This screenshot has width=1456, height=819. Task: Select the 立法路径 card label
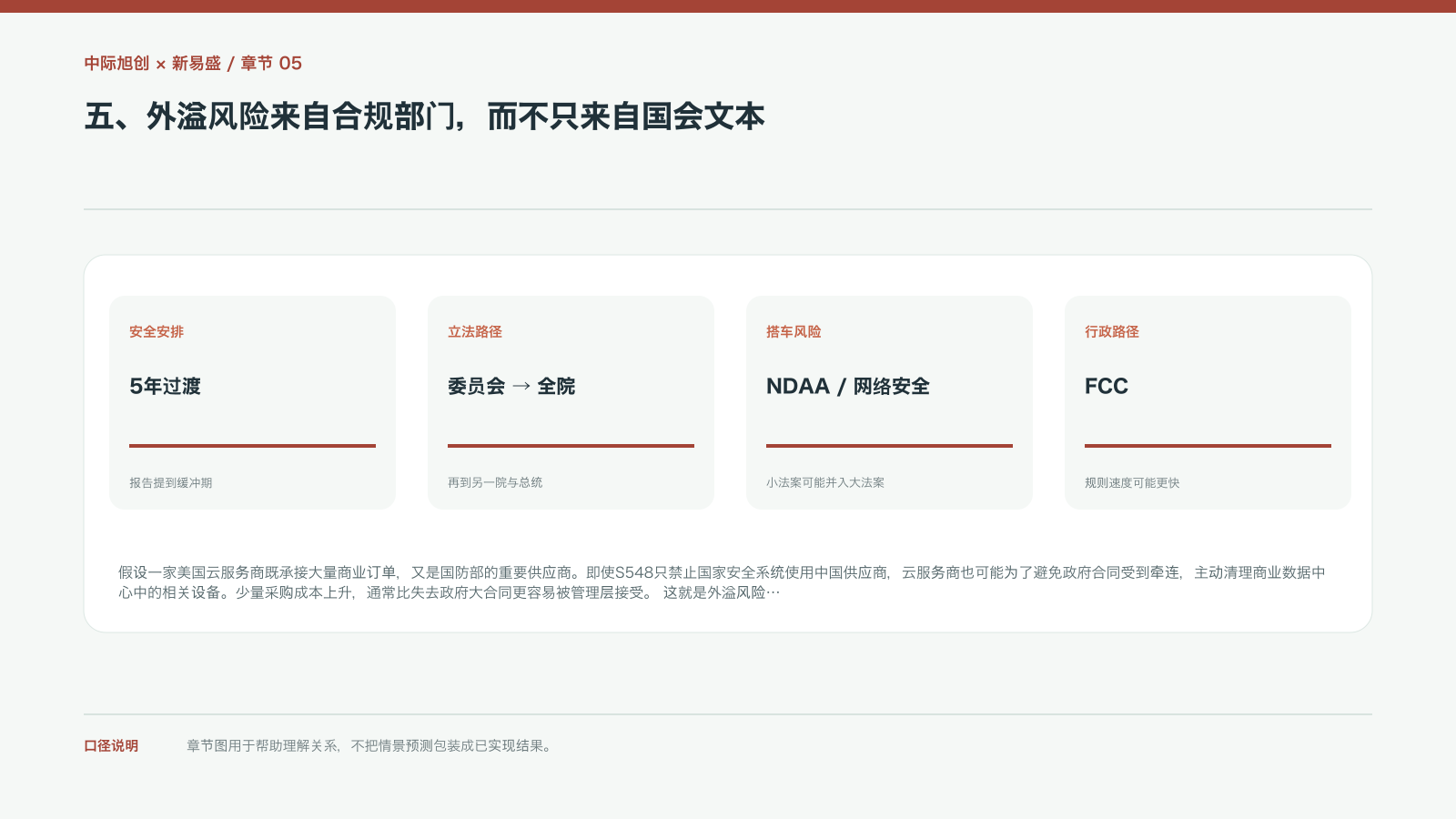coord(475,331)
